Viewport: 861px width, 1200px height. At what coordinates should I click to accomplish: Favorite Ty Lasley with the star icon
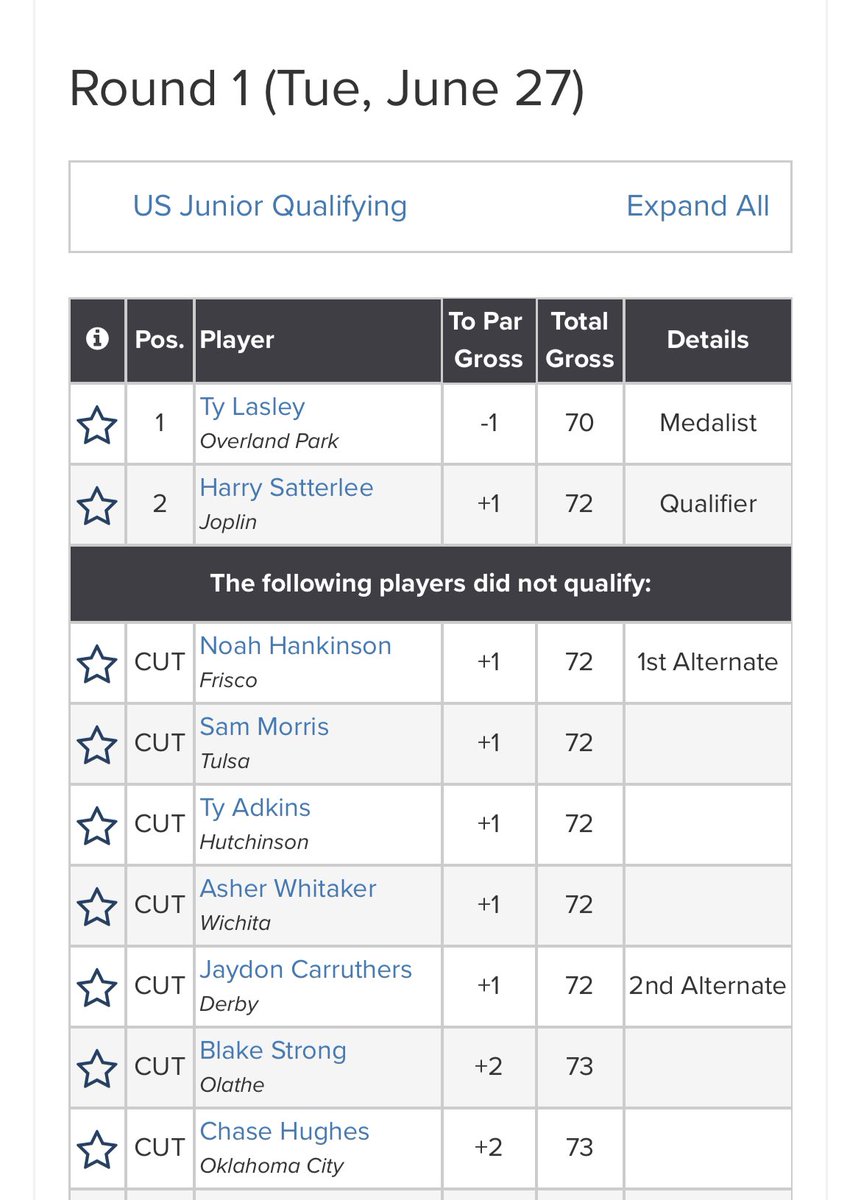(97, 425)
